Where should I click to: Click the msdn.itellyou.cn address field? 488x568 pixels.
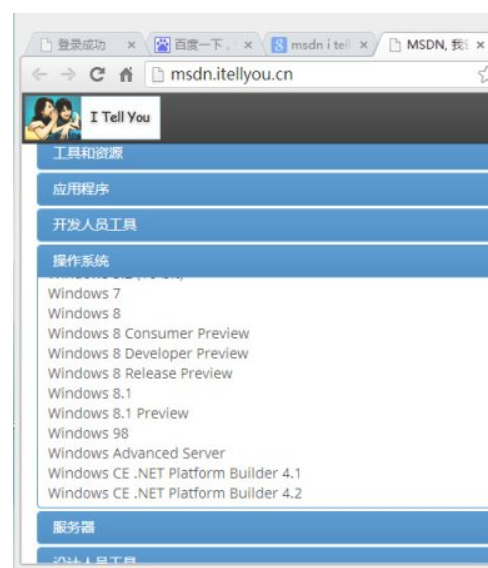click(317, 75)
